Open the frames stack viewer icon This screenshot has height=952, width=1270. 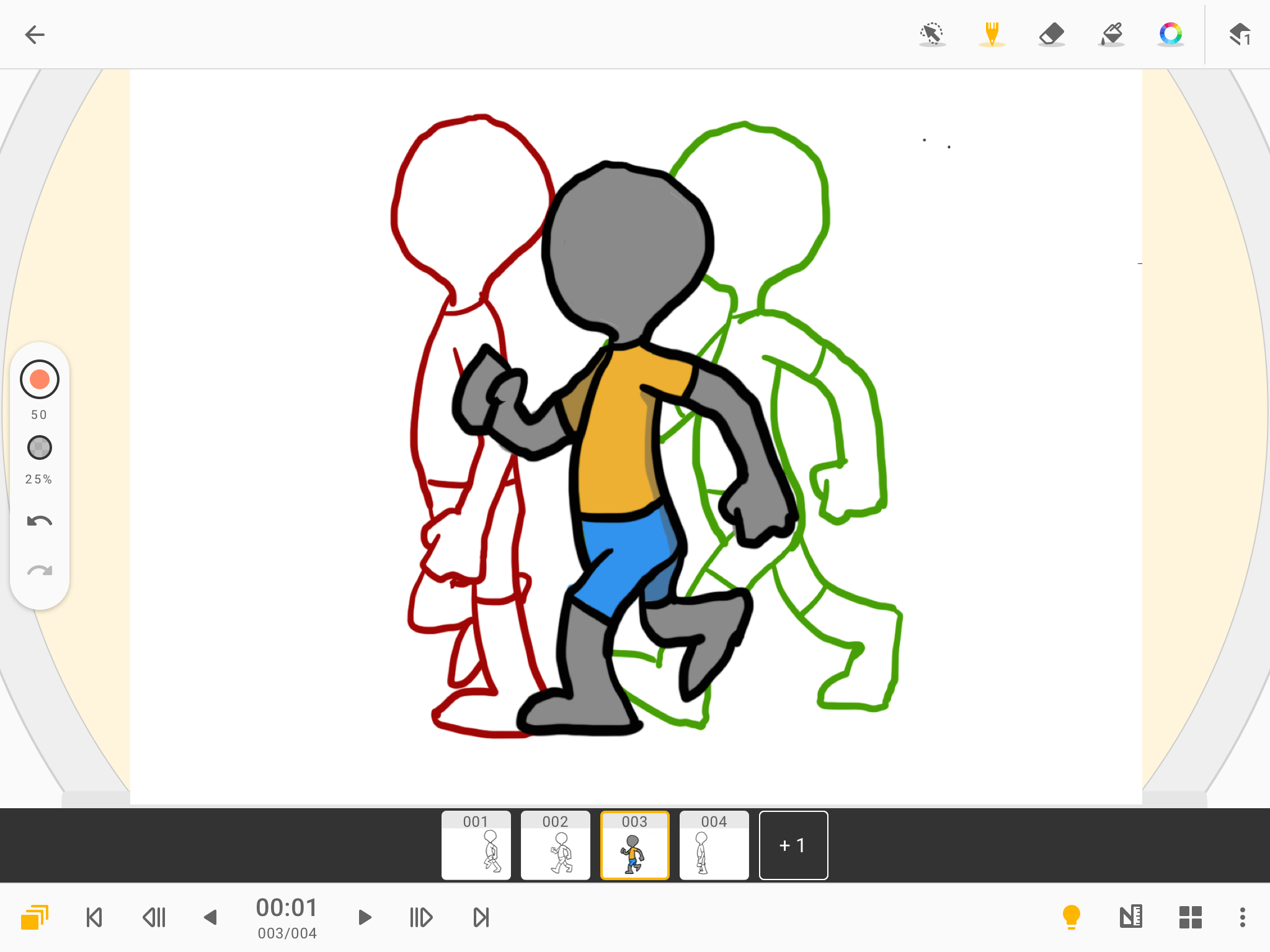point(35,917)
